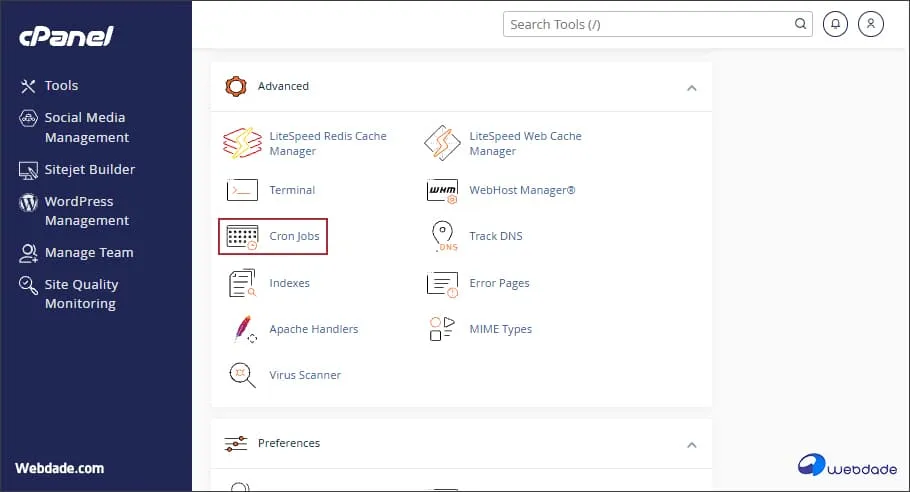This screenshot has height=492, width=910.
Task: Click the Manage Team people icon
Action: coord(28,253)
